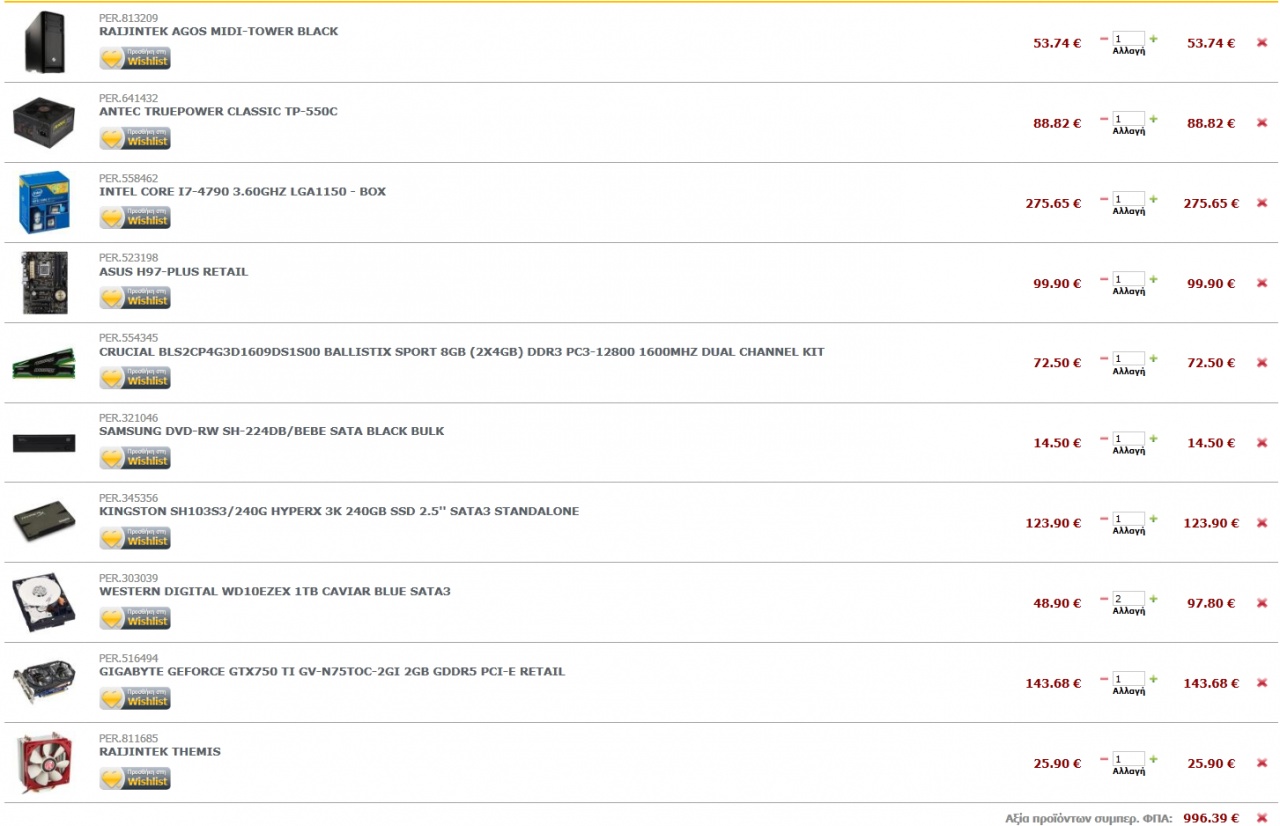Screen dimensions: 1280x826
Task: Increase Raijintek Themis quantity
Action: [1153, 759]
